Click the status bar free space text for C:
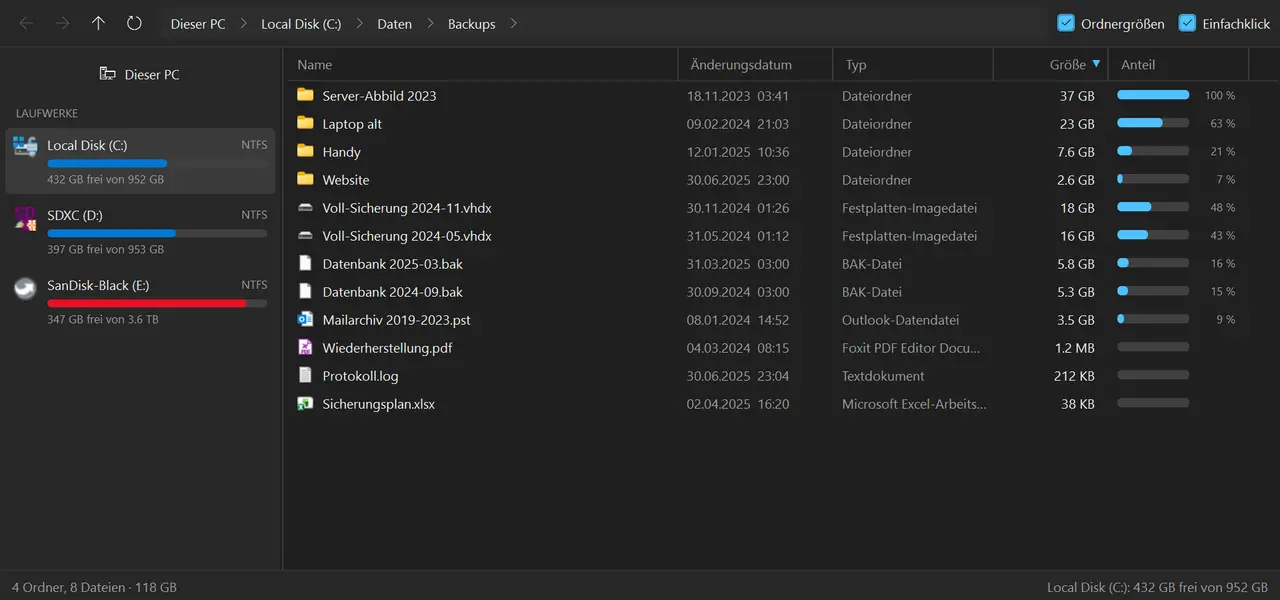This screenshot has width=1280, height=600. pyautogui.click(x=1157, y=587)
